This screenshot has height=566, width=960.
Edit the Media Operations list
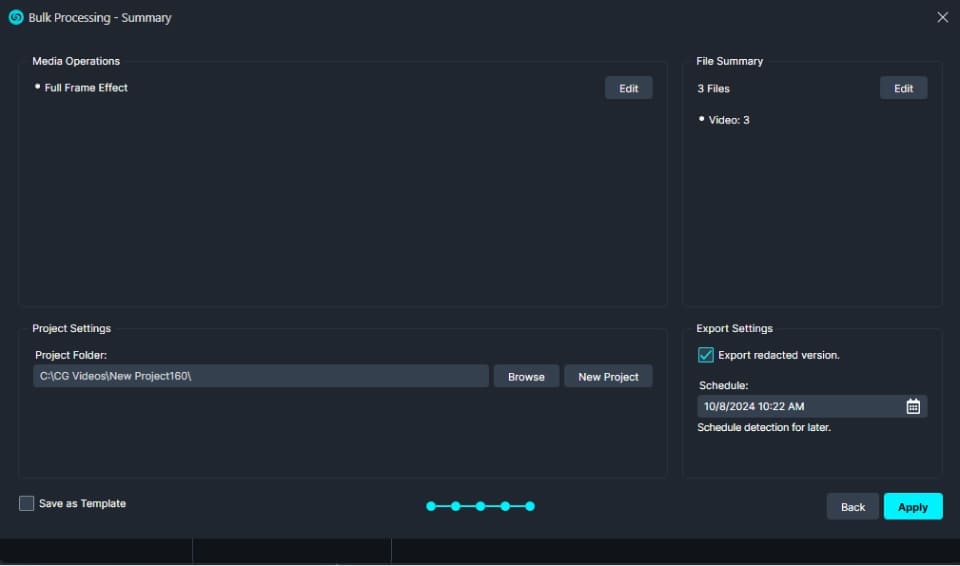[x=628, y=88]
